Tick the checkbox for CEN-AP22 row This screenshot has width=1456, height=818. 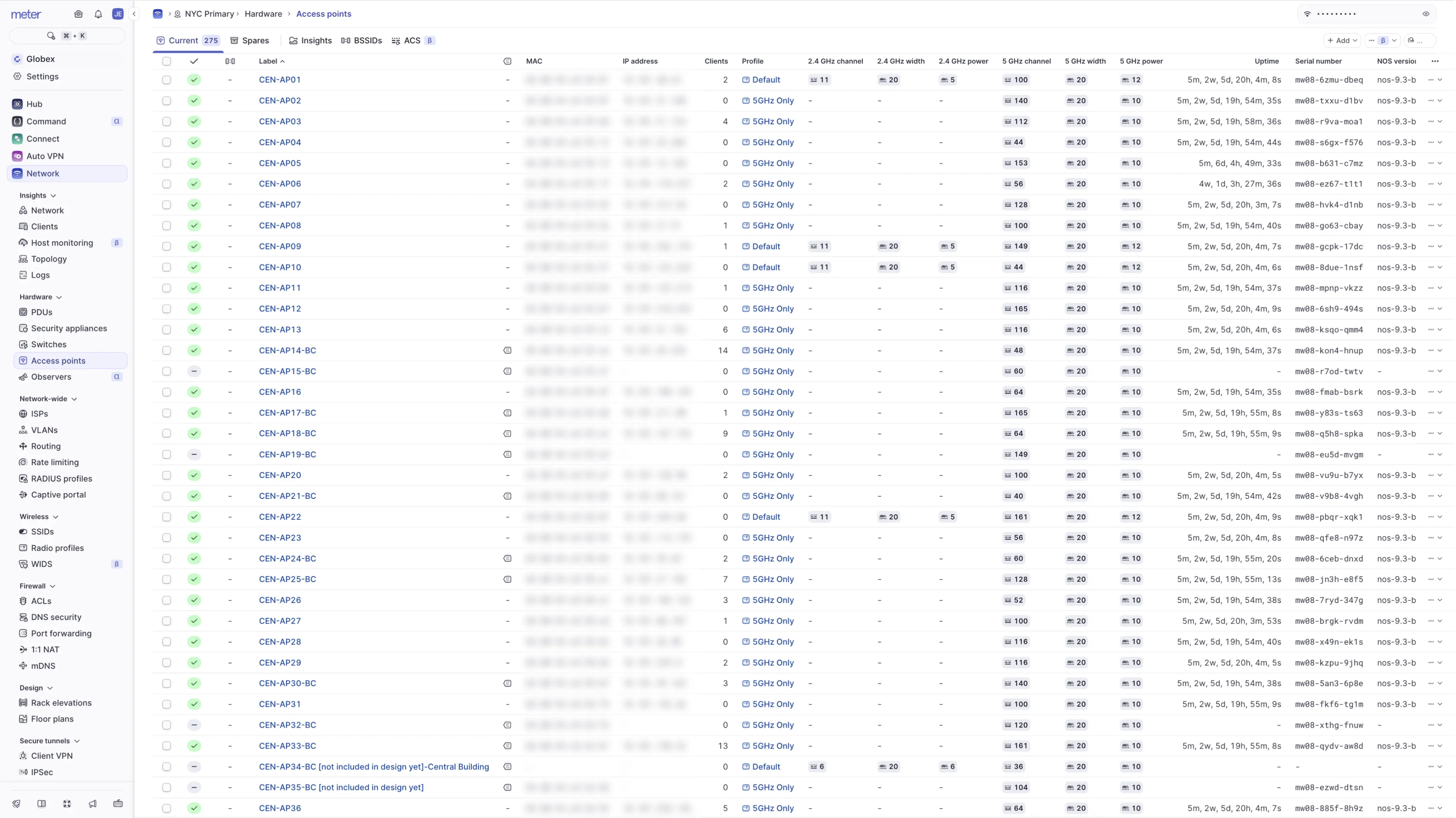click(166, 517)
